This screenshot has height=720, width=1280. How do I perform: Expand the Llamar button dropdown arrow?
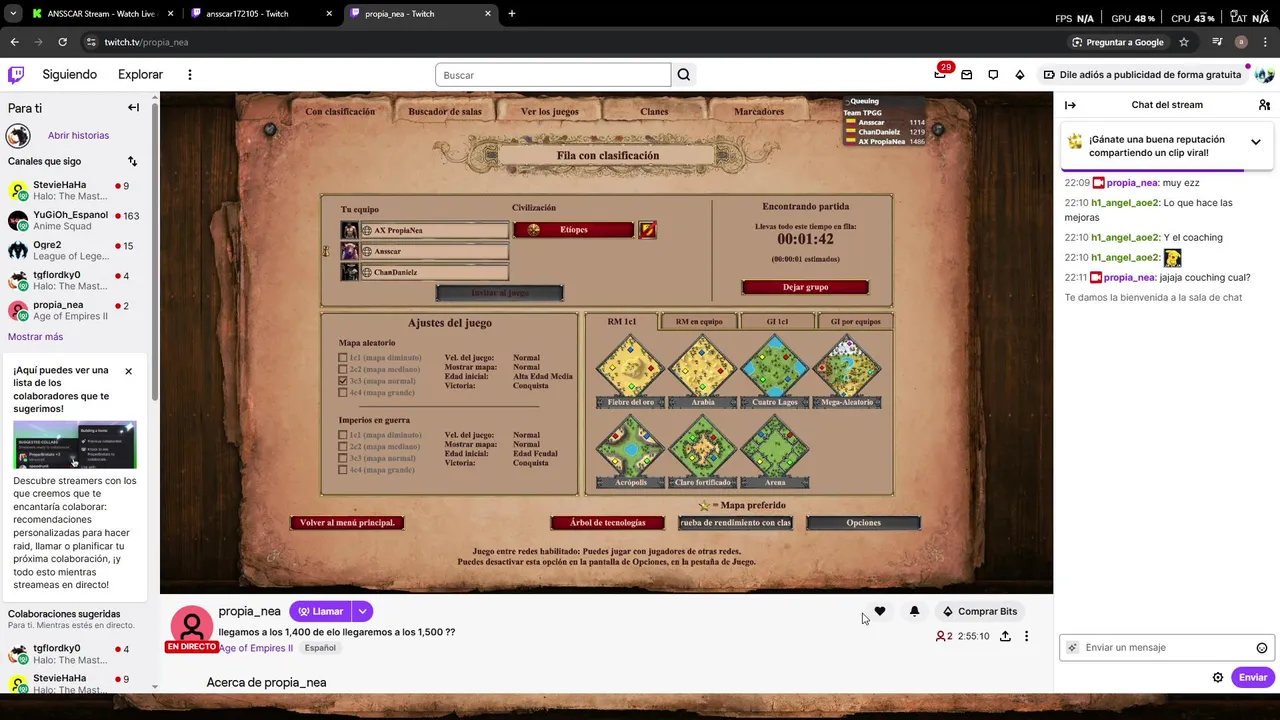point(363,611)
